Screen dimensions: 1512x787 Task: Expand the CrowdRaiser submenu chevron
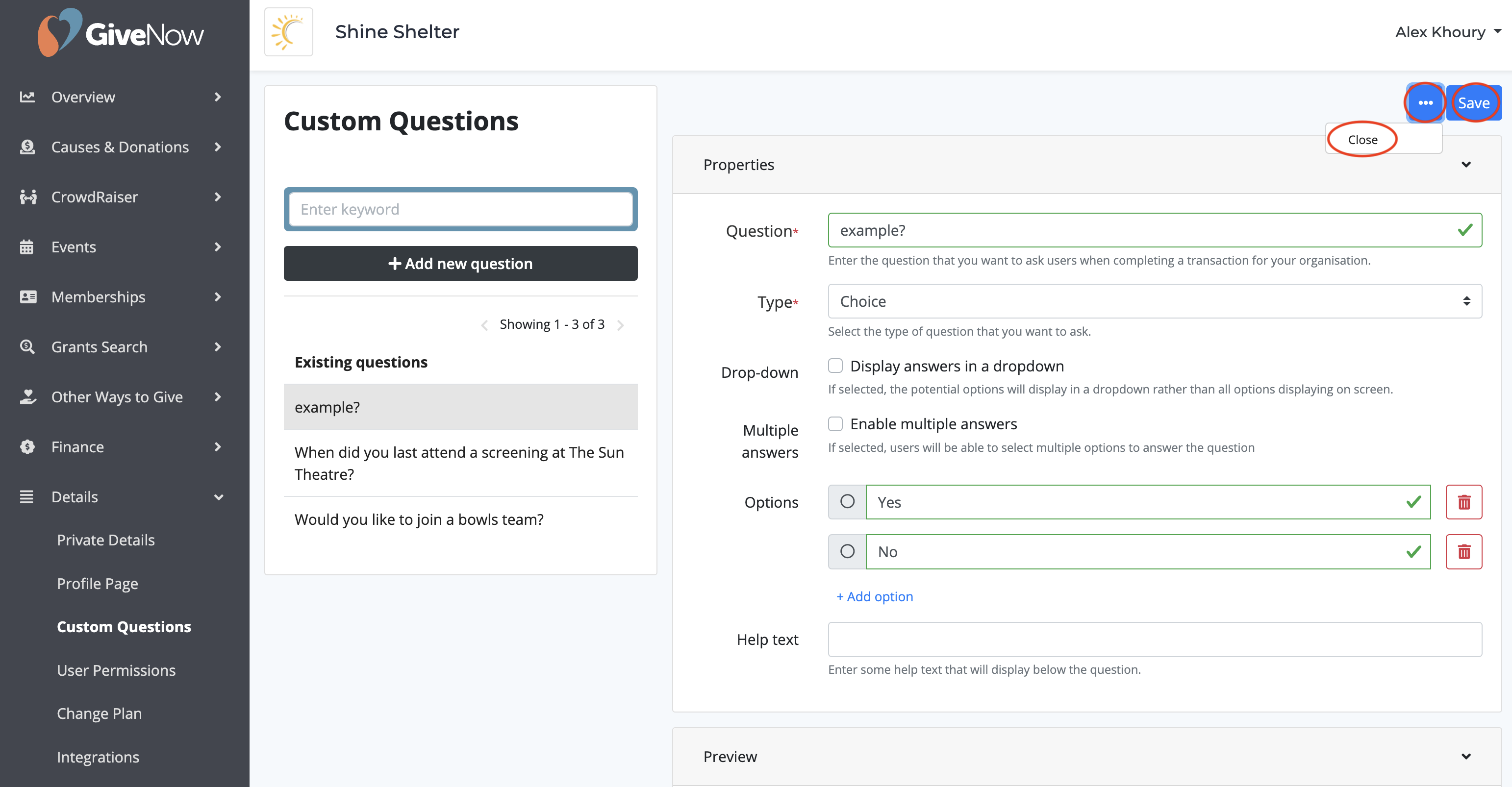(x=218, y=197)
